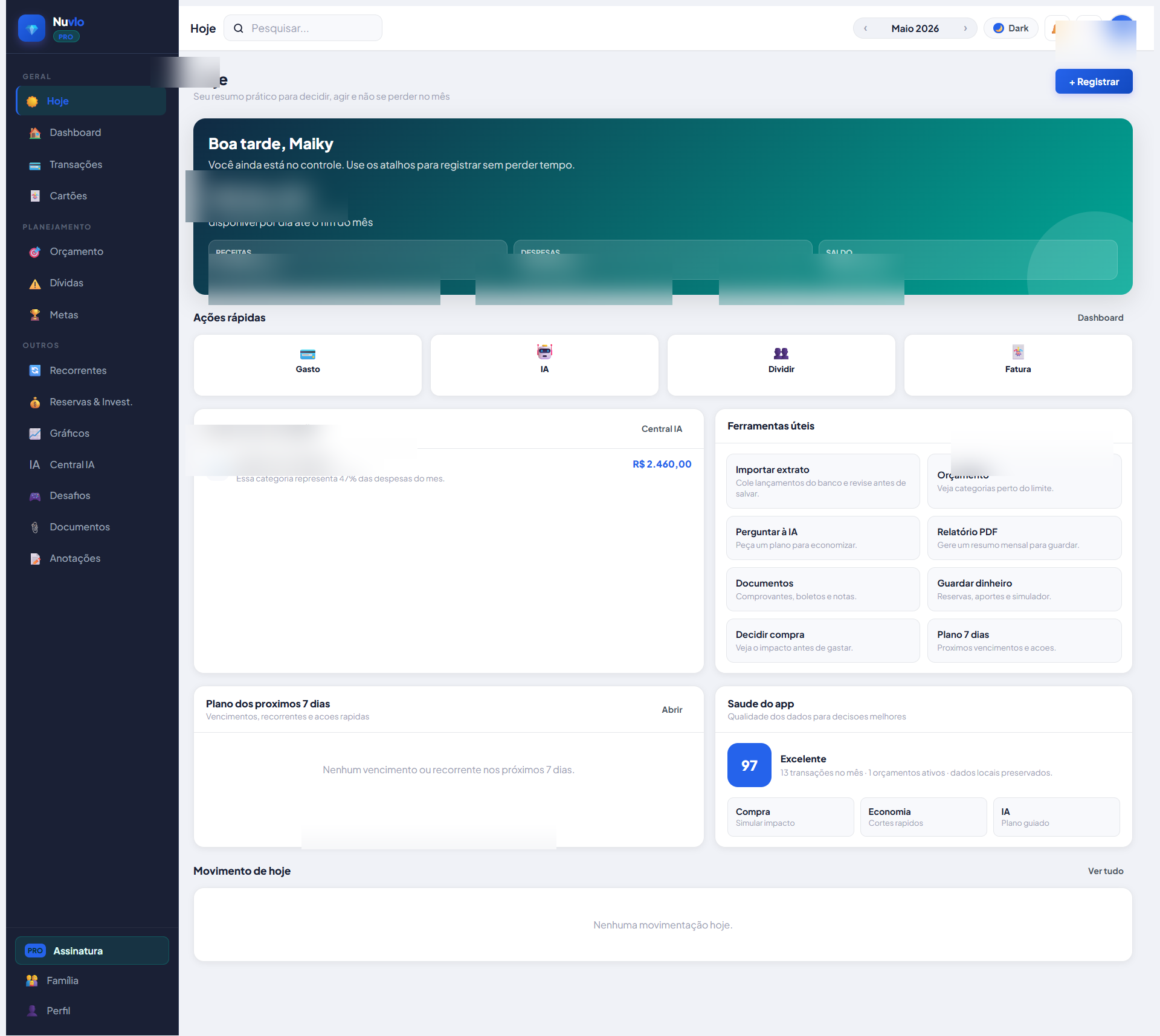
Task: Go to next month arrow
Action: point(965,28)
